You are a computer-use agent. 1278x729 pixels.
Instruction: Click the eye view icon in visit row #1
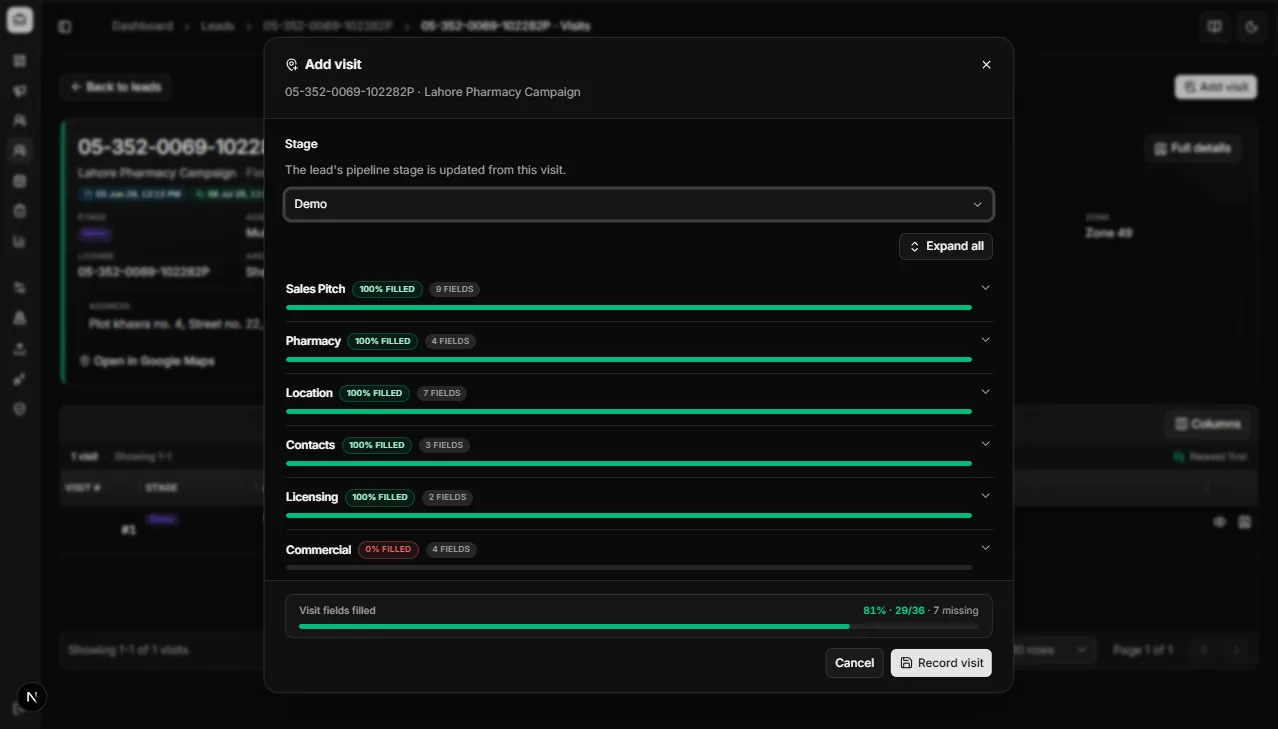point(1219,522)
